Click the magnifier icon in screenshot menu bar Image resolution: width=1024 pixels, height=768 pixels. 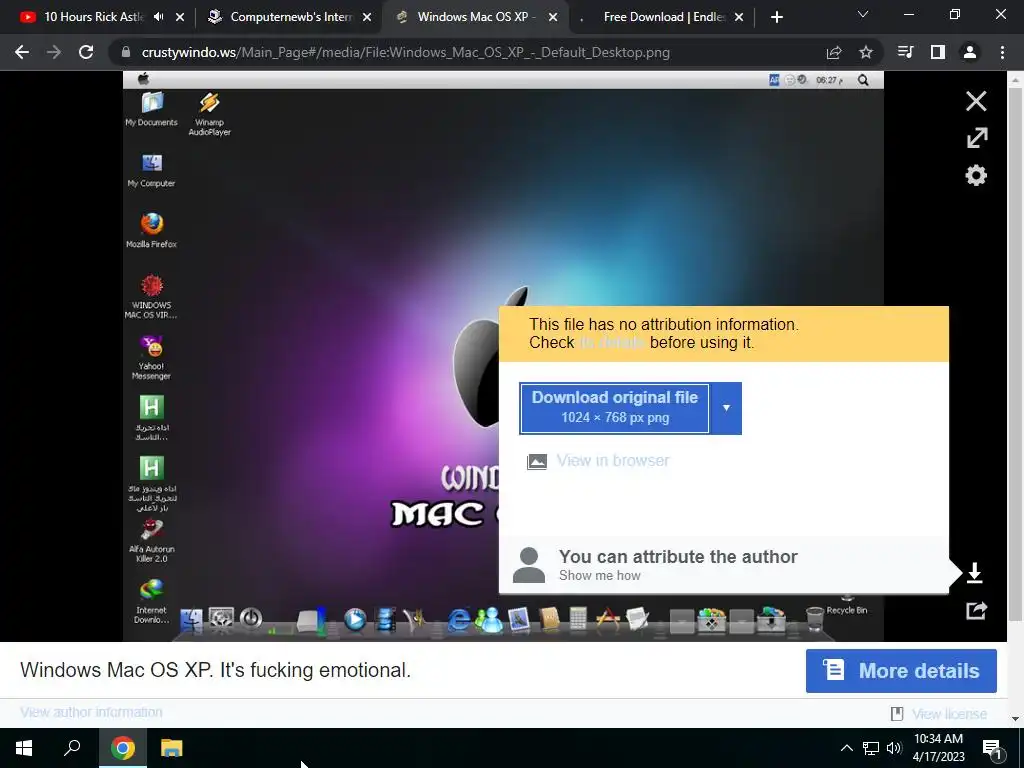click(x=863, y=80)
